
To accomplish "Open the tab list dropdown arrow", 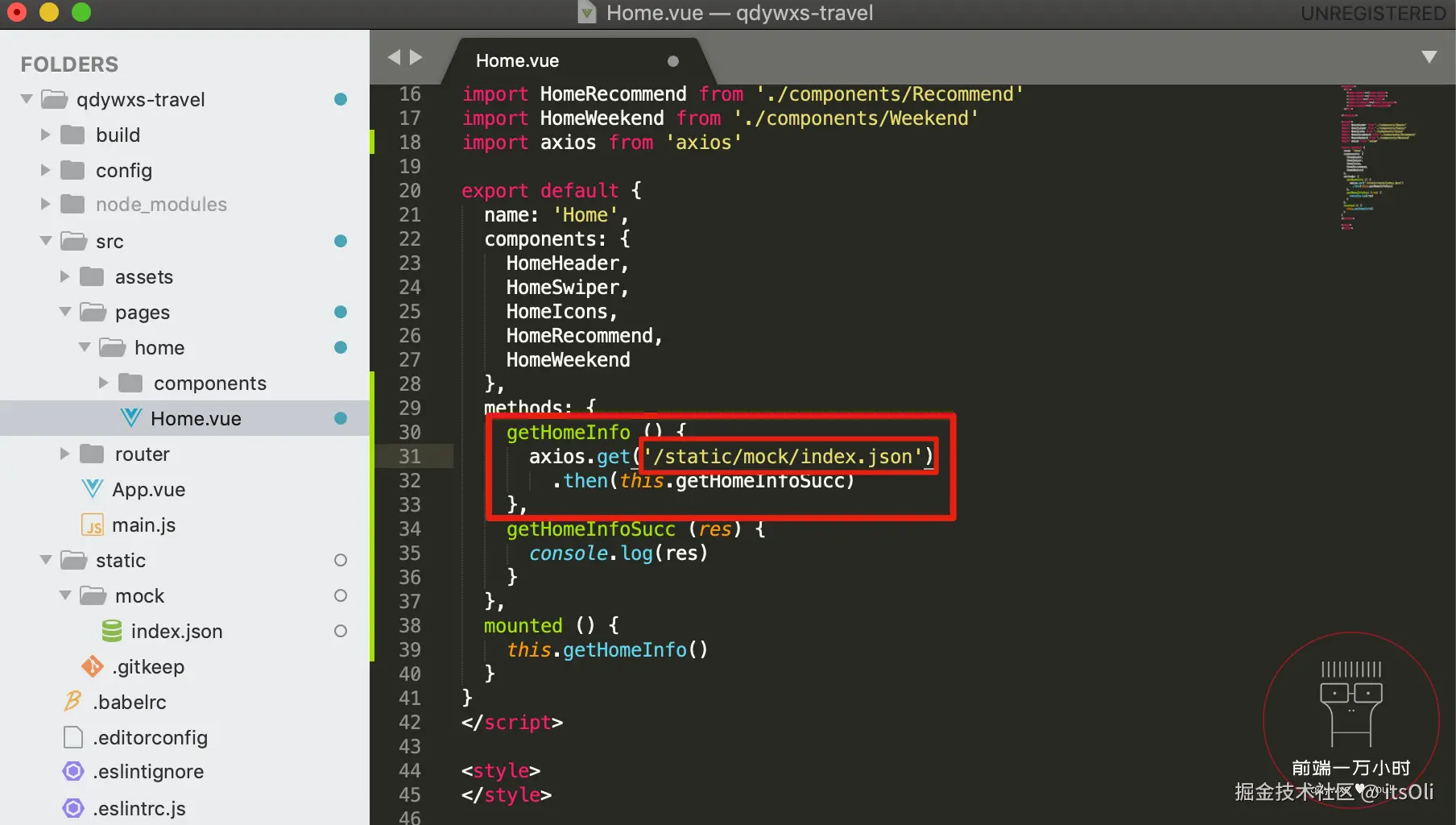I will pos(1429,57).
